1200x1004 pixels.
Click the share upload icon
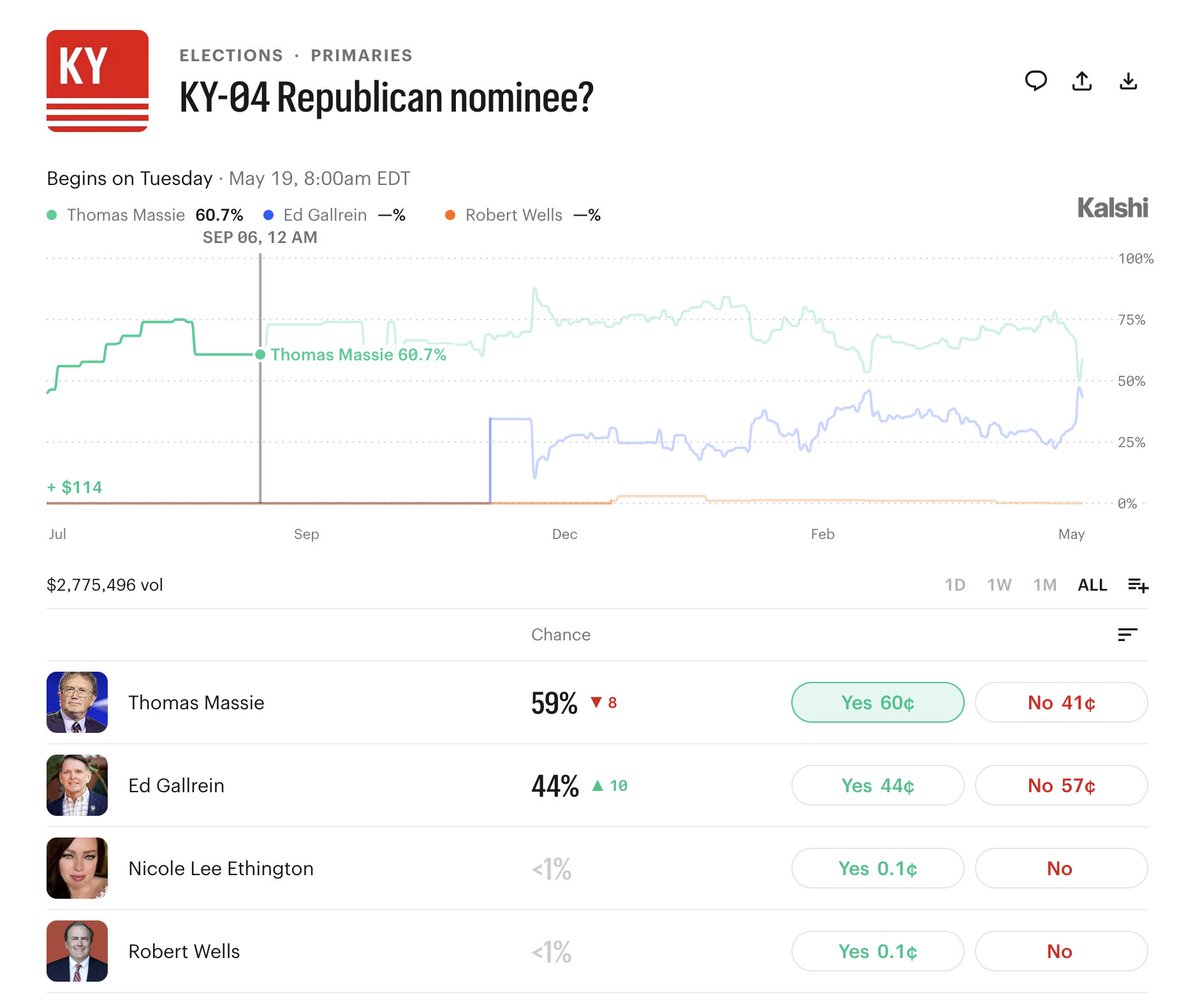1082,81
